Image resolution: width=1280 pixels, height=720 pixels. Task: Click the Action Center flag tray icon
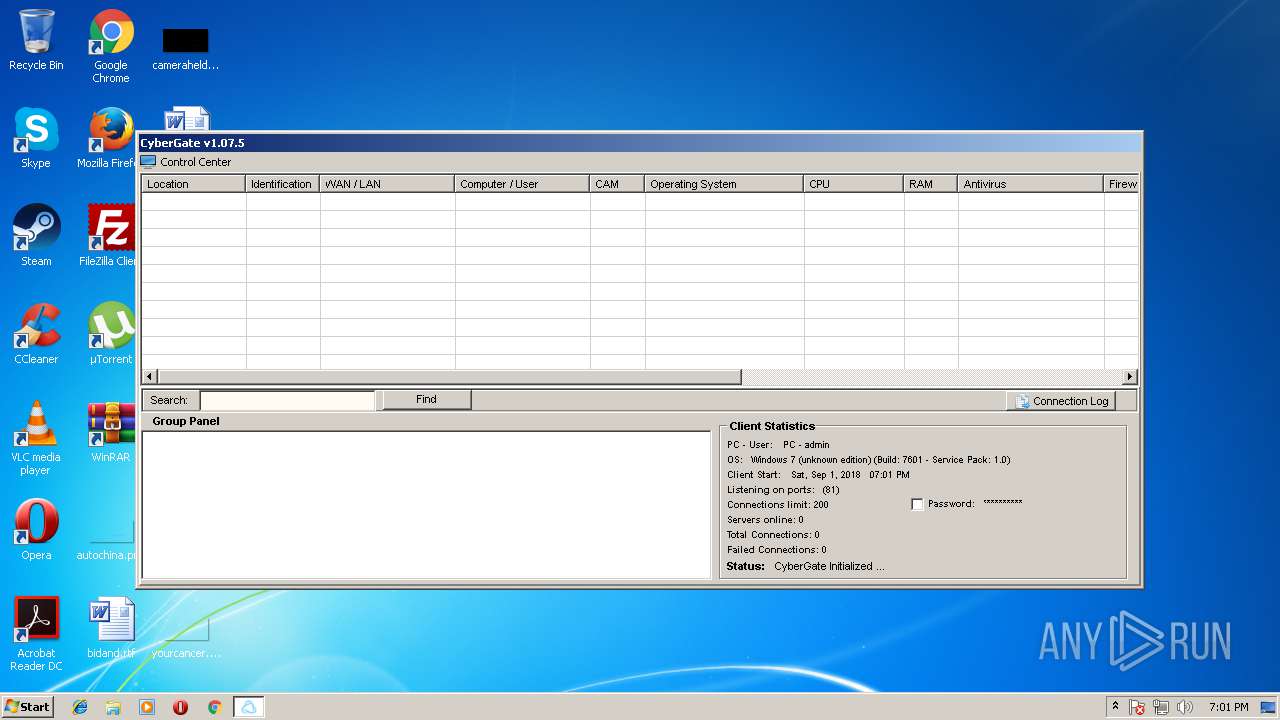tap(1137, 707)
